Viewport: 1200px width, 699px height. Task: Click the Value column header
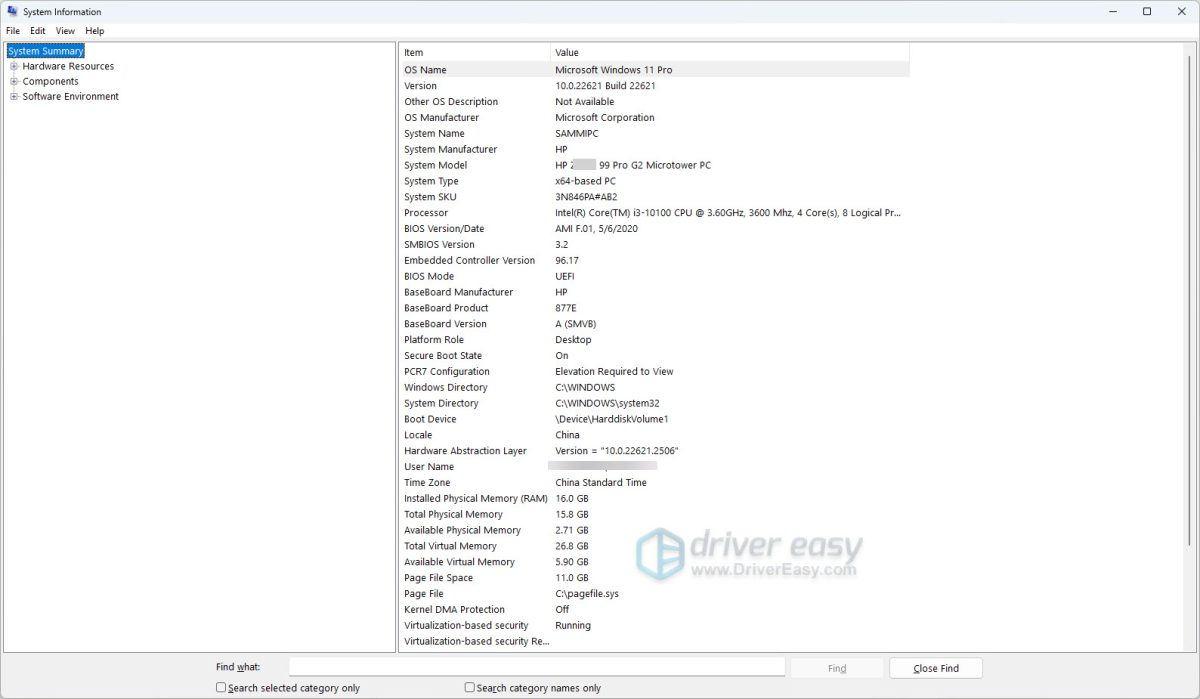[730, 52]
